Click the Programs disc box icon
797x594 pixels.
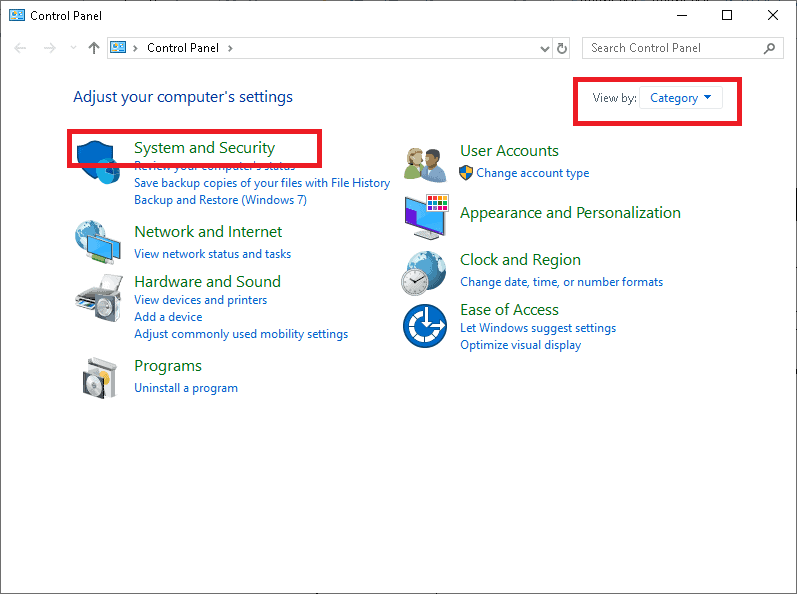[x=100, y=378]
